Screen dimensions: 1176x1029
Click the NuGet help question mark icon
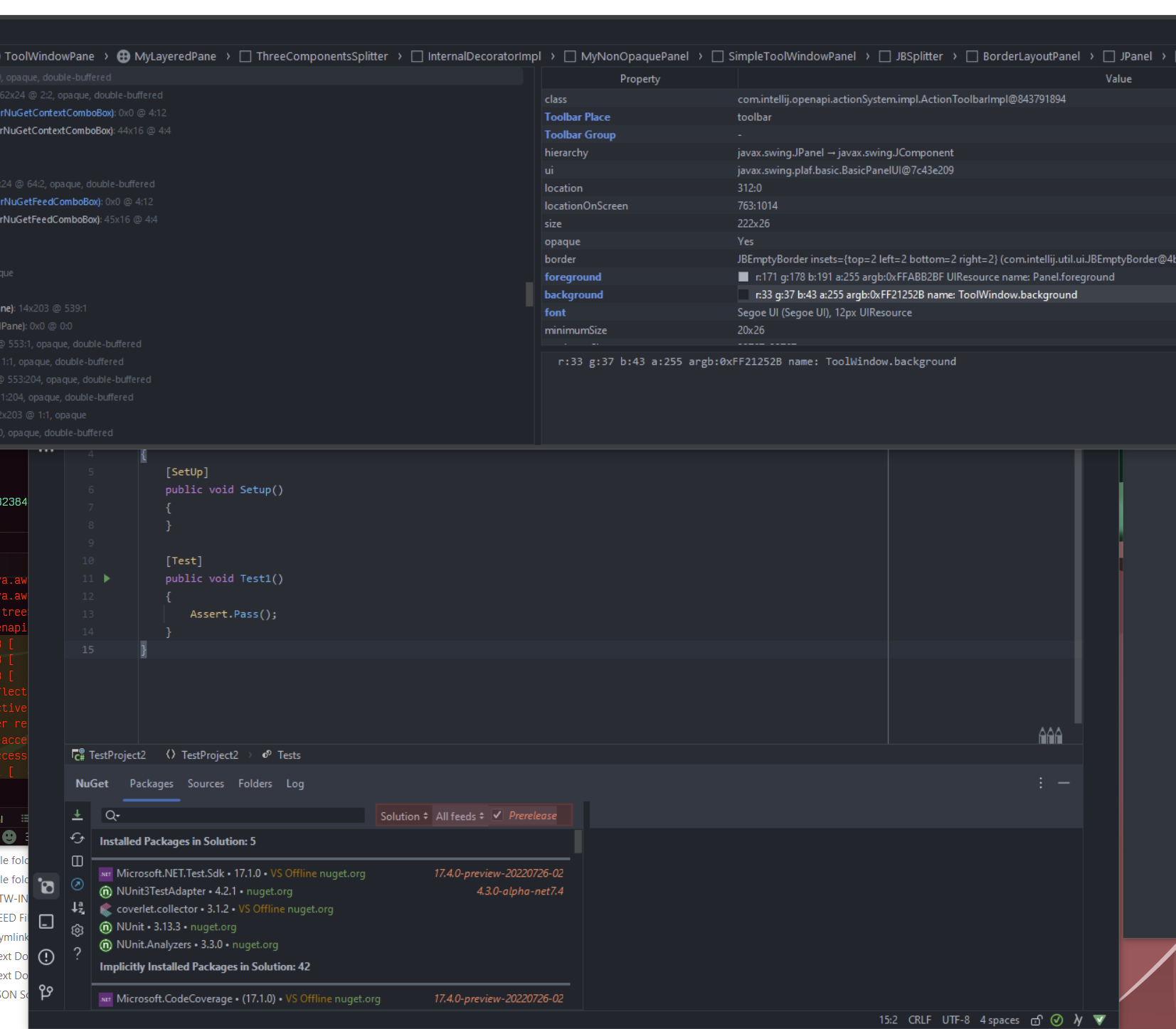78,953
